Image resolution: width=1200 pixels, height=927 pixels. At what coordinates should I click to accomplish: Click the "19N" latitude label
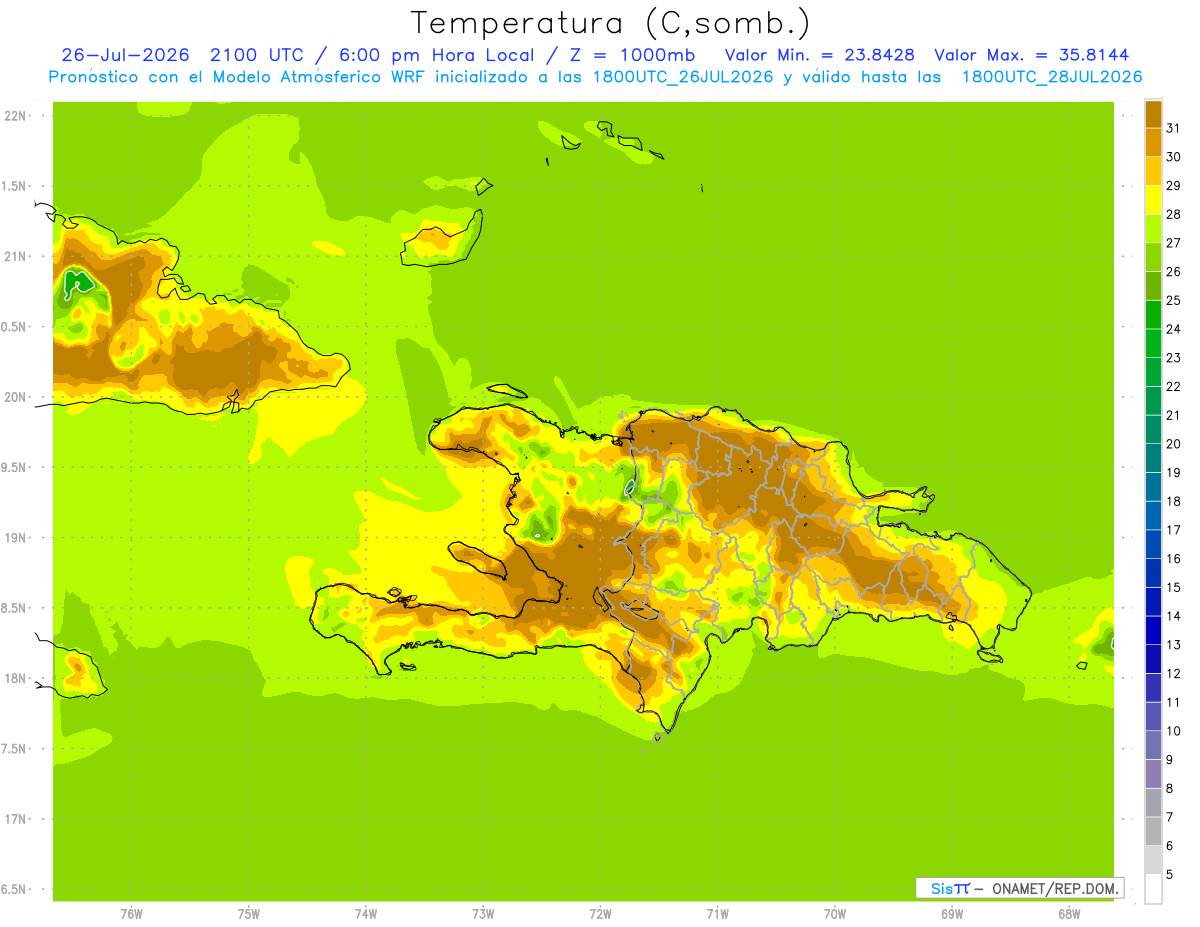click(15, 538)
